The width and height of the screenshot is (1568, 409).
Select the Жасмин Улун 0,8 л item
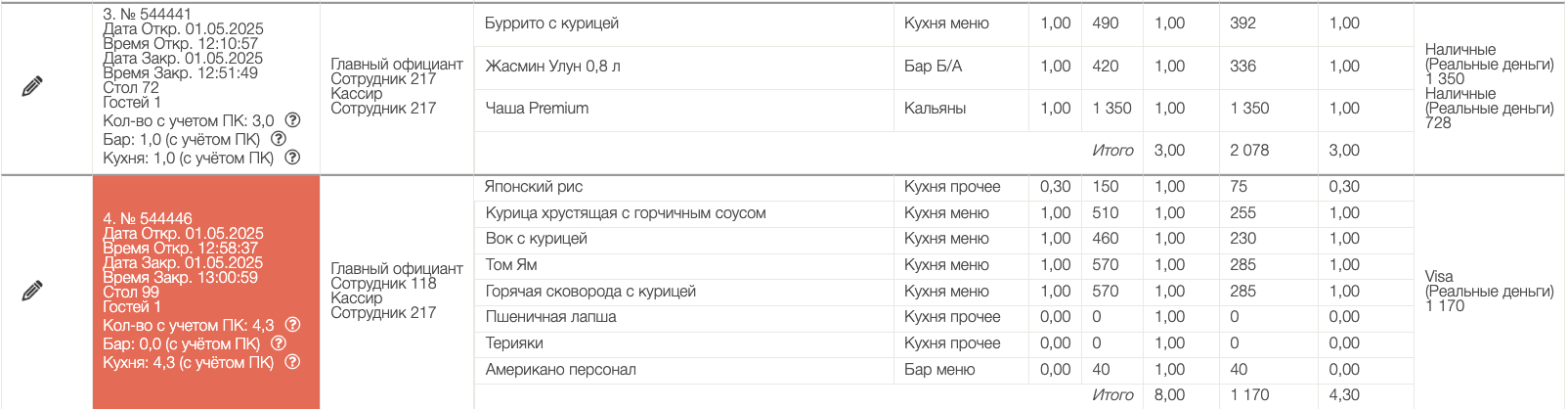[552, 67]
